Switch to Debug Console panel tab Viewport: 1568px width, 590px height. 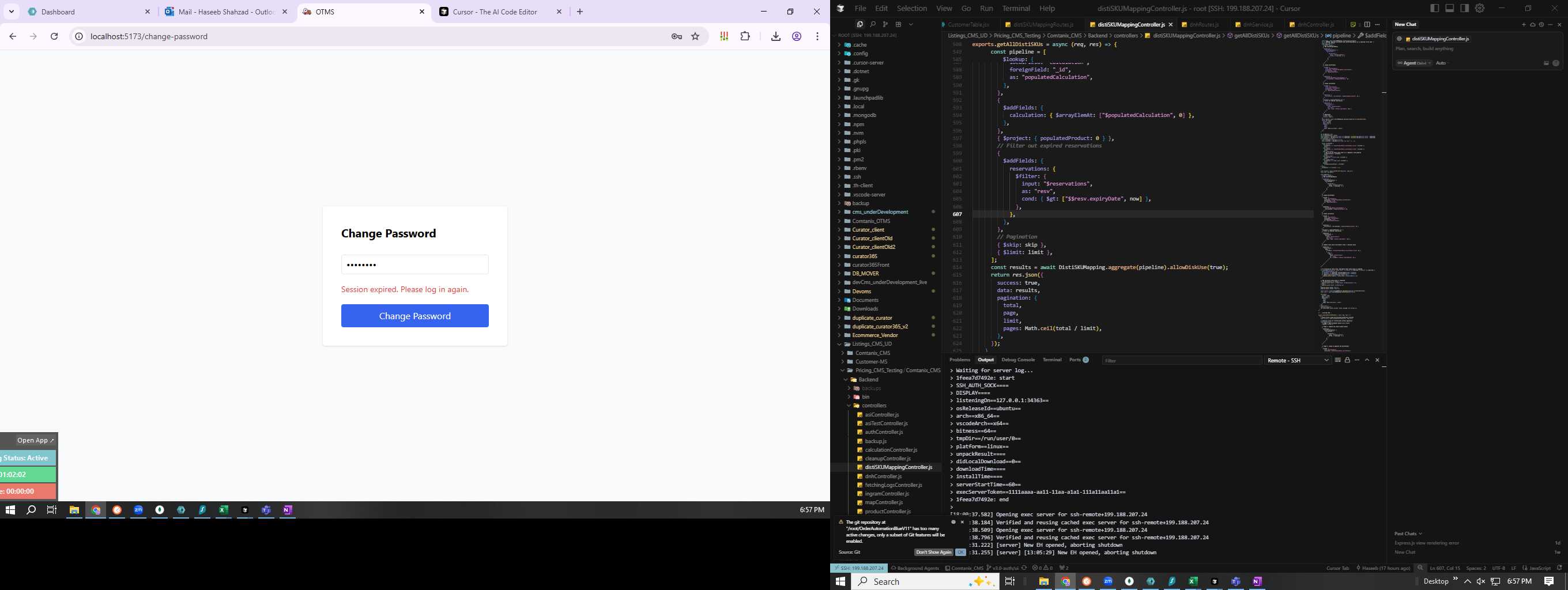click(x=1017, y=360)
